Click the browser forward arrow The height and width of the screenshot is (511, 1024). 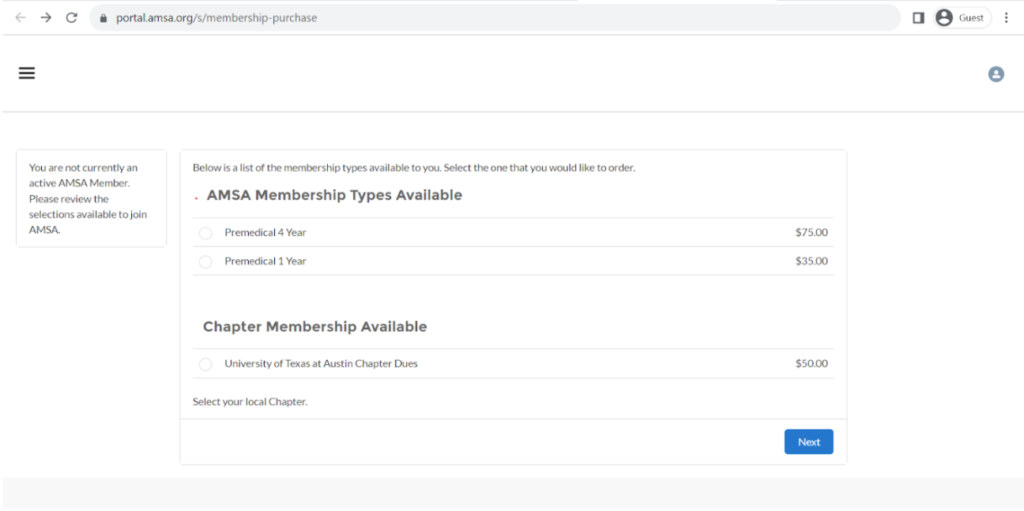[x=46, y=18]
